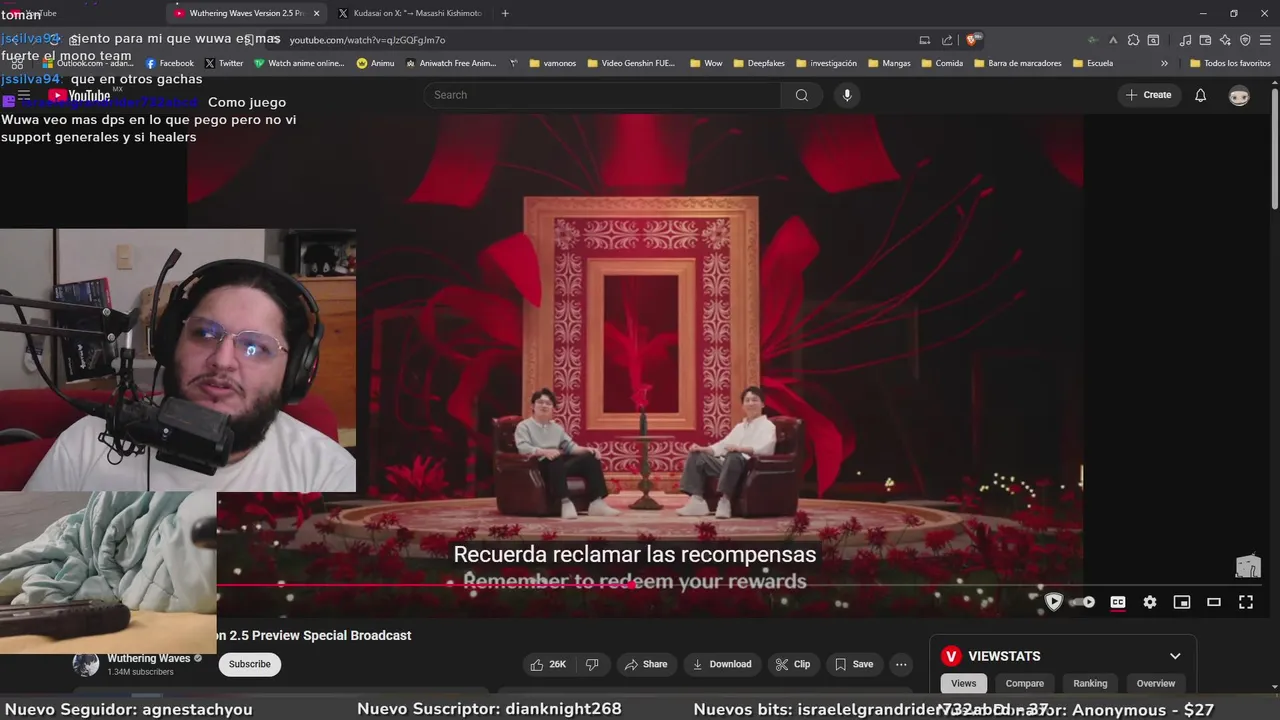Open the sidebar search panel icon
This screenshot has height=720, width=1280.
[1153, 40]
